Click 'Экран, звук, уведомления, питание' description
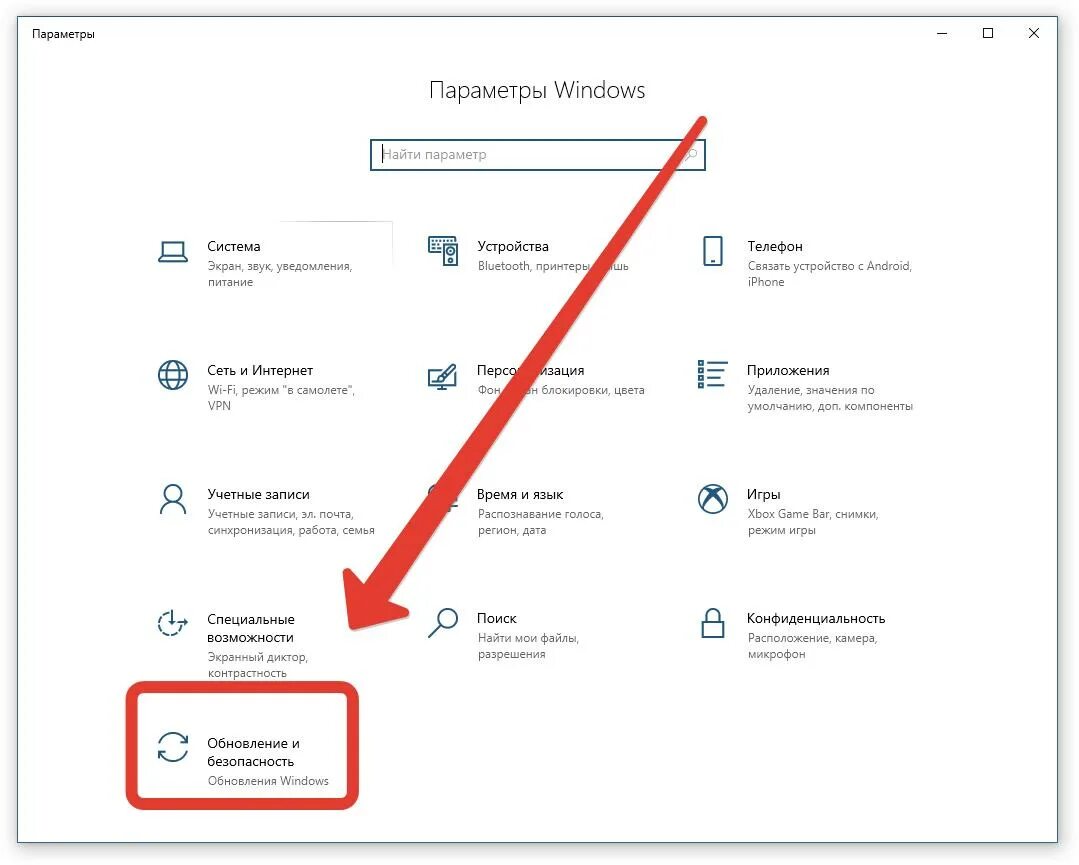The image size is (1079, 865). point(280,274)
